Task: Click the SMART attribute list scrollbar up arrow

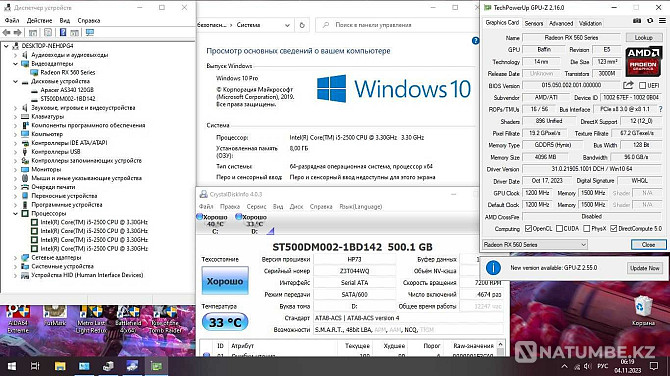Action: tap(500, 344)
